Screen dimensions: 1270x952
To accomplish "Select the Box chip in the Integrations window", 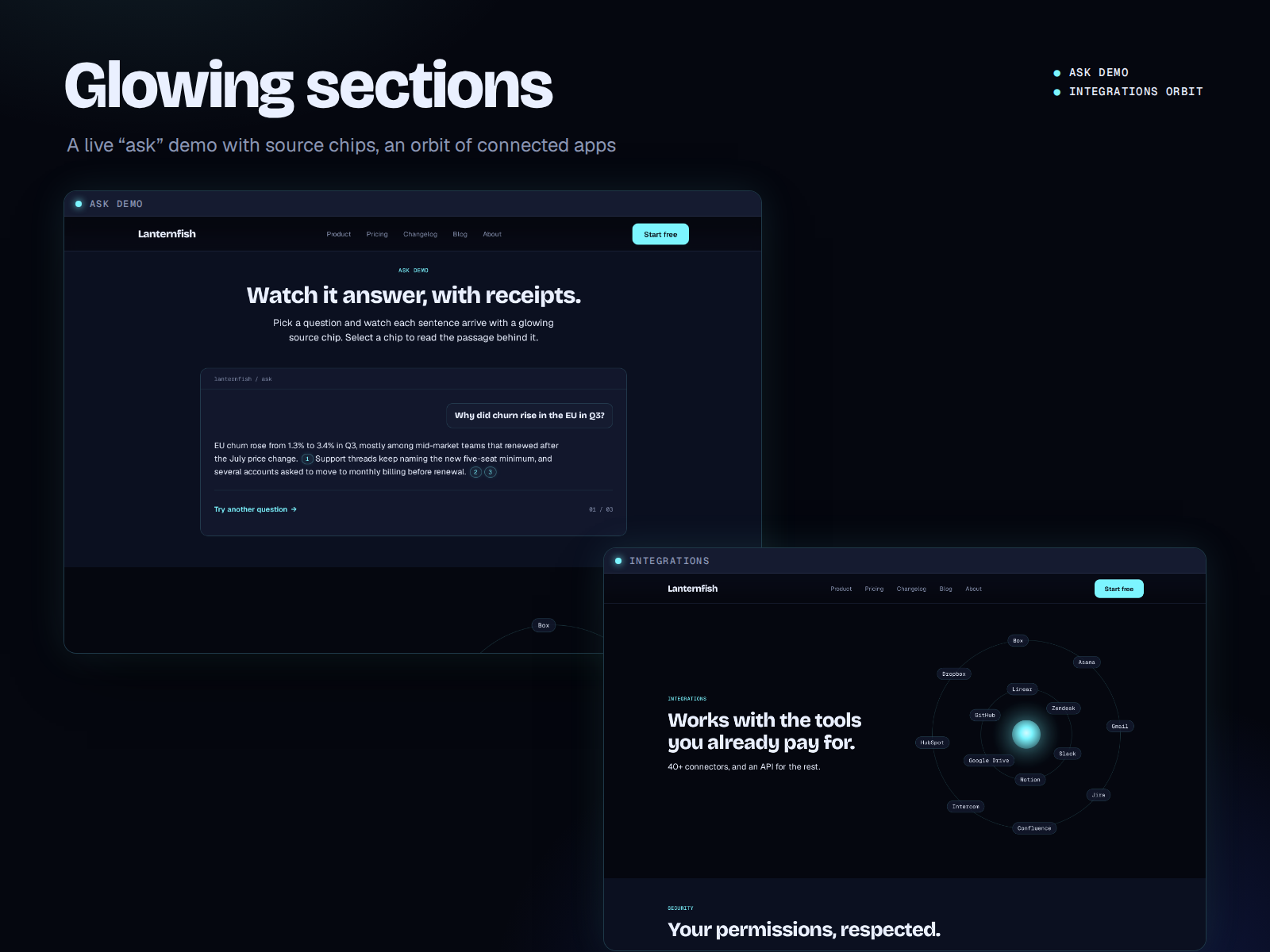I will coord(1018,640).
